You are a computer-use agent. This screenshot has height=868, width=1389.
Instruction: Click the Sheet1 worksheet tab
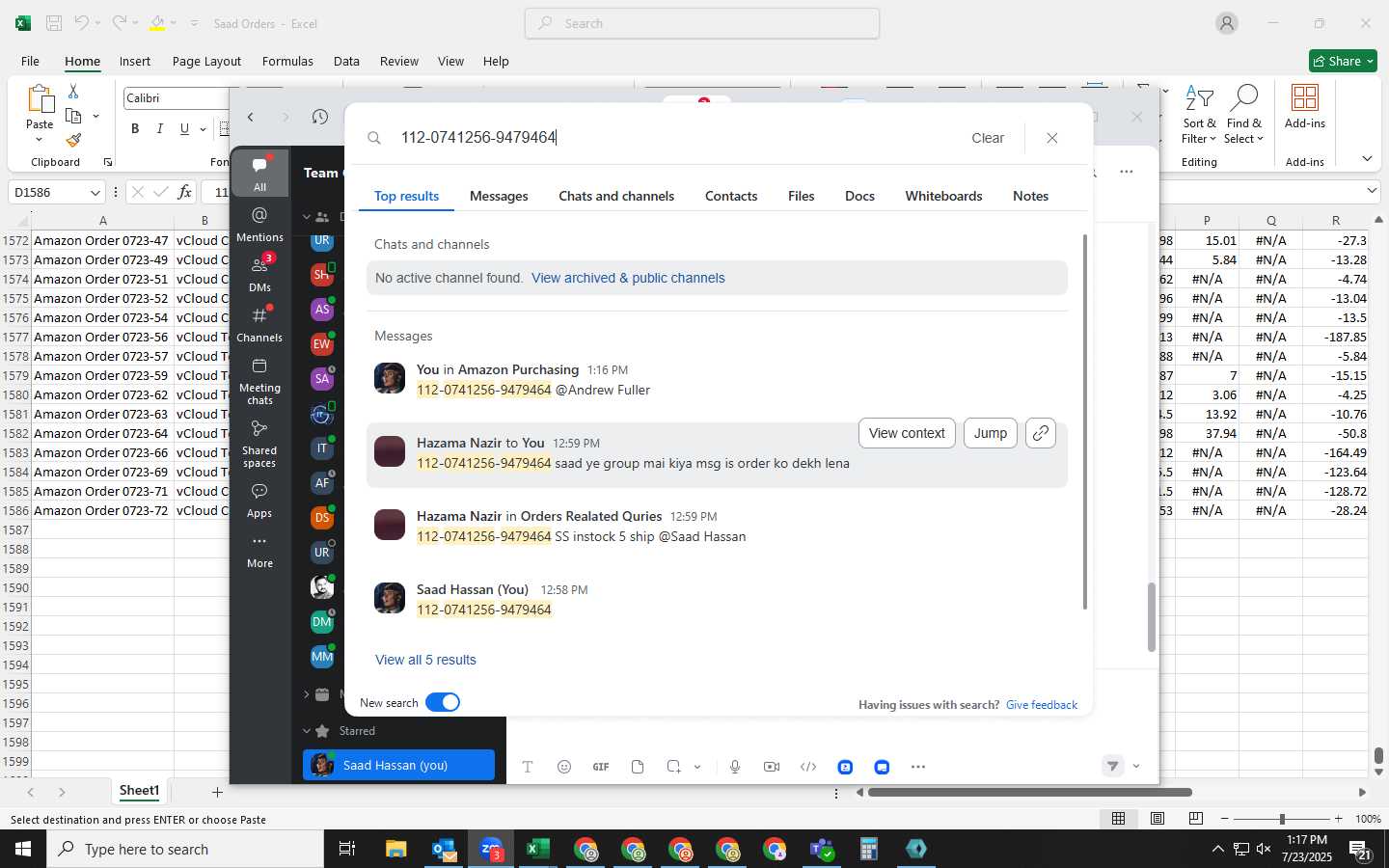(139, 791)
